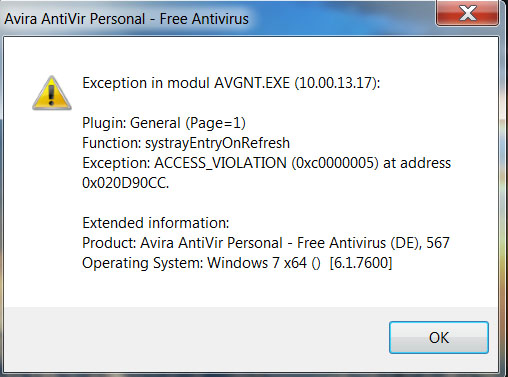Click the gray footer bar beside OK
Image resolution: width=508 pixels, height=377 pixels.
click(x=196, y=338)
